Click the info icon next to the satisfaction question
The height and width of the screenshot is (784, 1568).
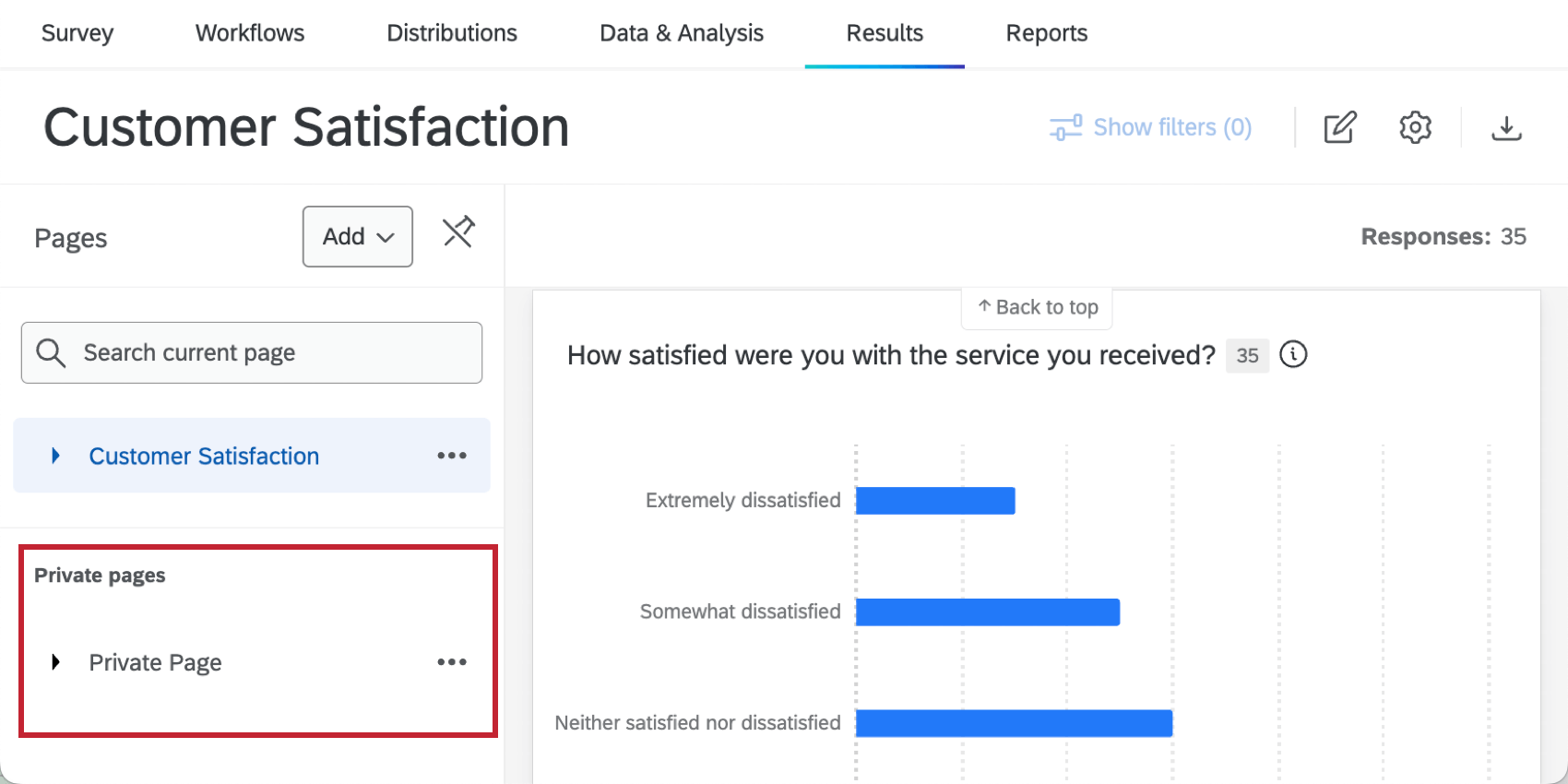(x=1293, y=355)
